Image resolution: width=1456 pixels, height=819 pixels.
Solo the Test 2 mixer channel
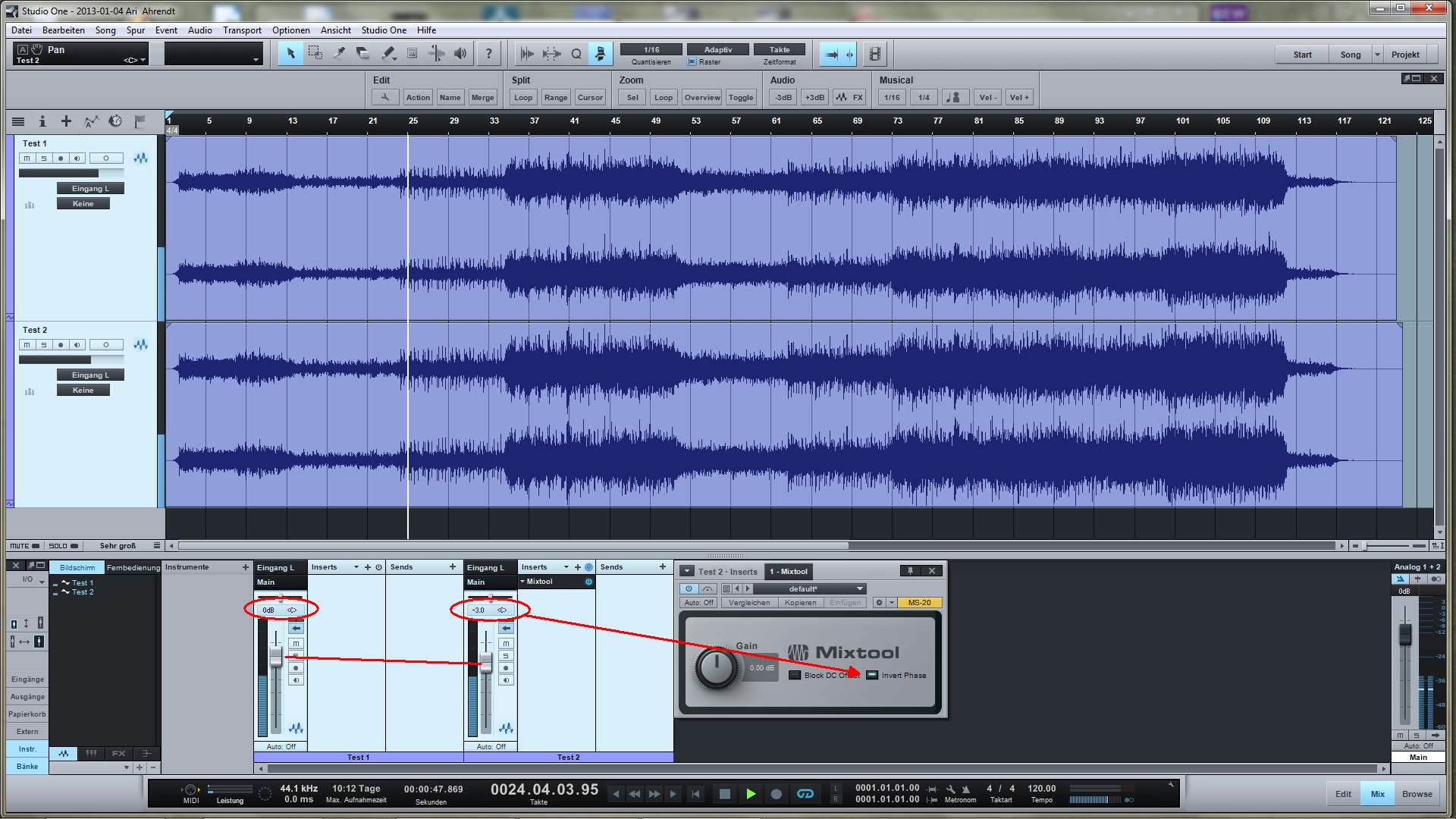(x=506, y=656)
